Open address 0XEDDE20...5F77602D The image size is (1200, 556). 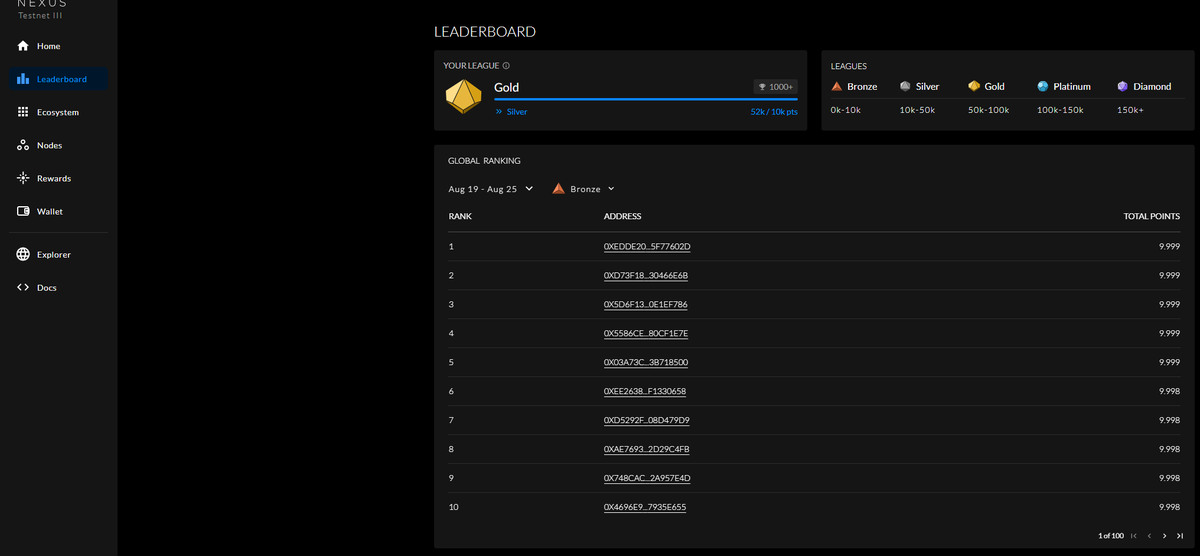click(647, 246)
